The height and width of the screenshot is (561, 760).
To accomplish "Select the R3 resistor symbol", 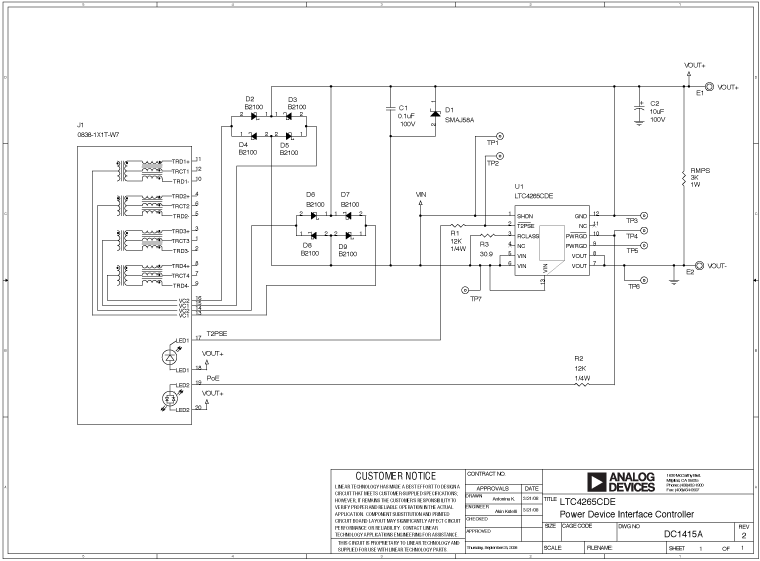I will [x=487, y=236].
